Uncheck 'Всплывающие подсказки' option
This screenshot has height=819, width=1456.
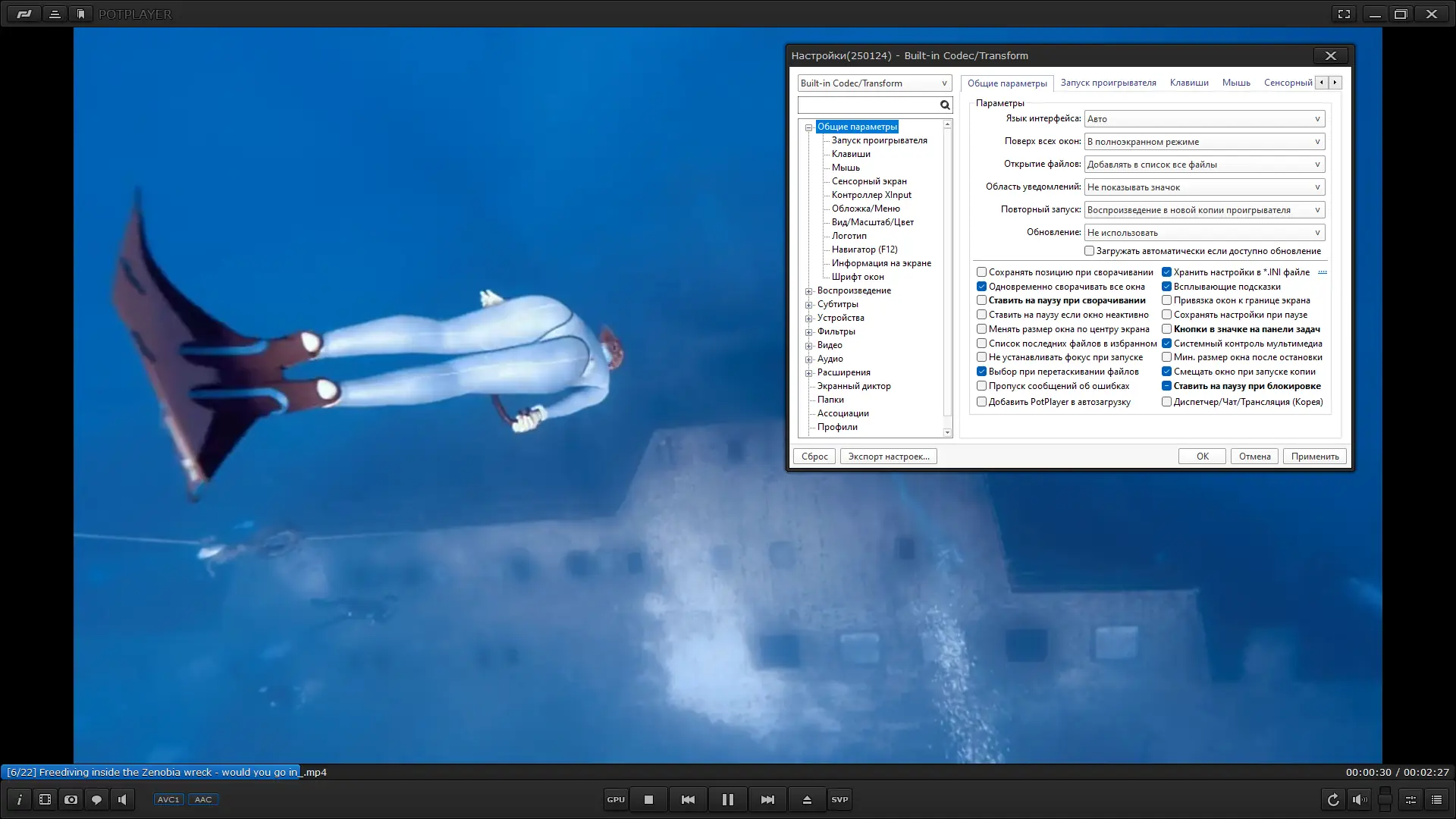(x=1167, y=287)
